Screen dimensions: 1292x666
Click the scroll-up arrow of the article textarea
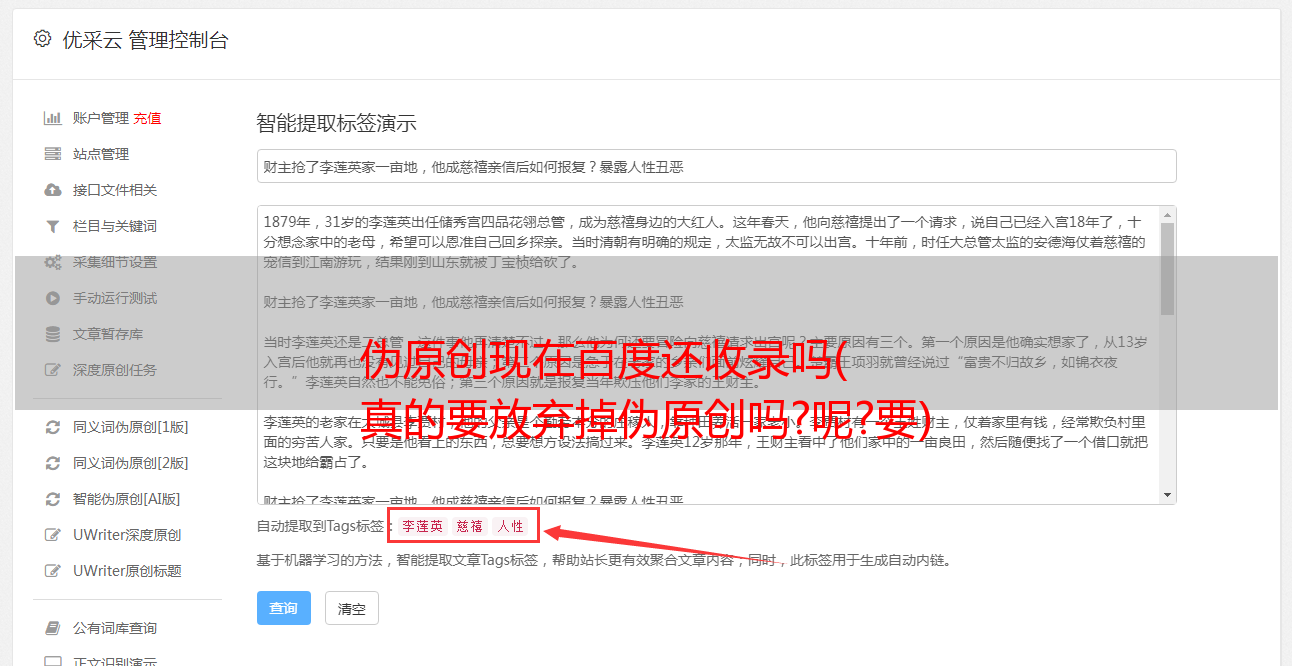(x=1167, y=215)
